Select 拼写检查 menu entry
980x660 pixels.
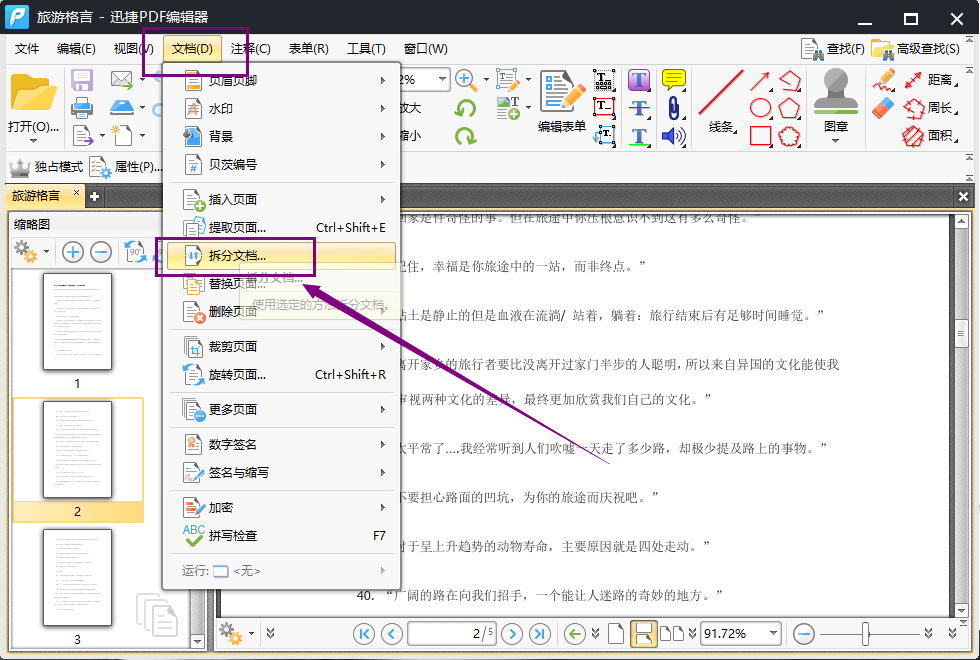[x=281, y=536]
